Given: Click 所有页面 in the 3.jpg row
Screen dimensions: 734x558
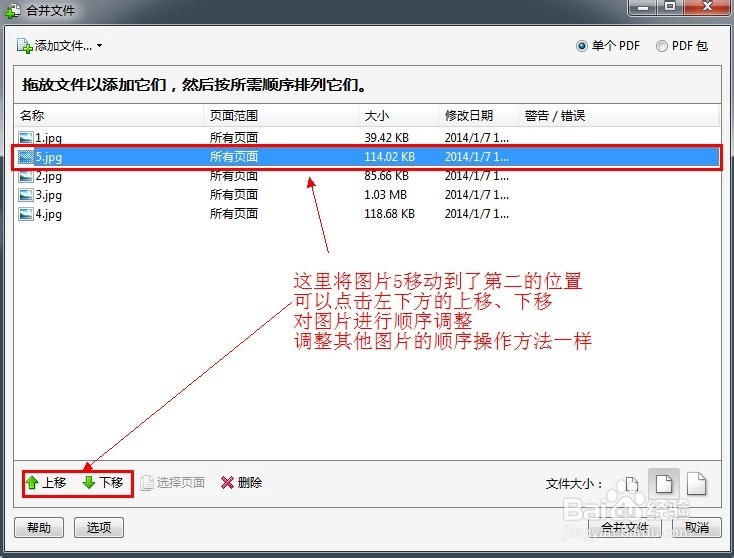Looking at the screenshot, I should point(234,195).
